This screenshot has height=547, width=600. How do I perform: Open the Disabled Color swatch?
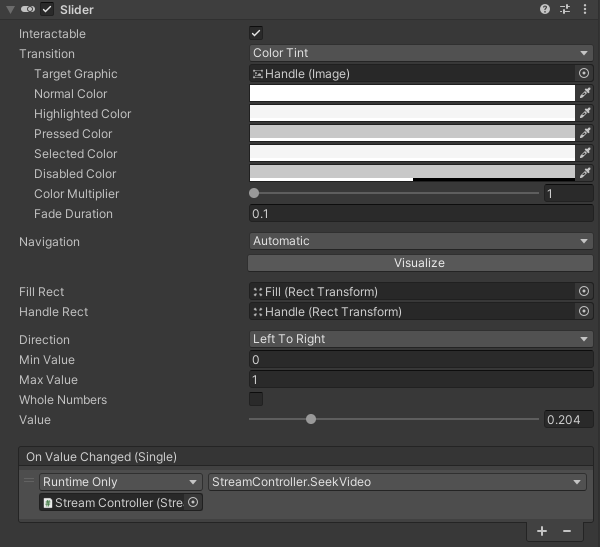coord(412,173)
